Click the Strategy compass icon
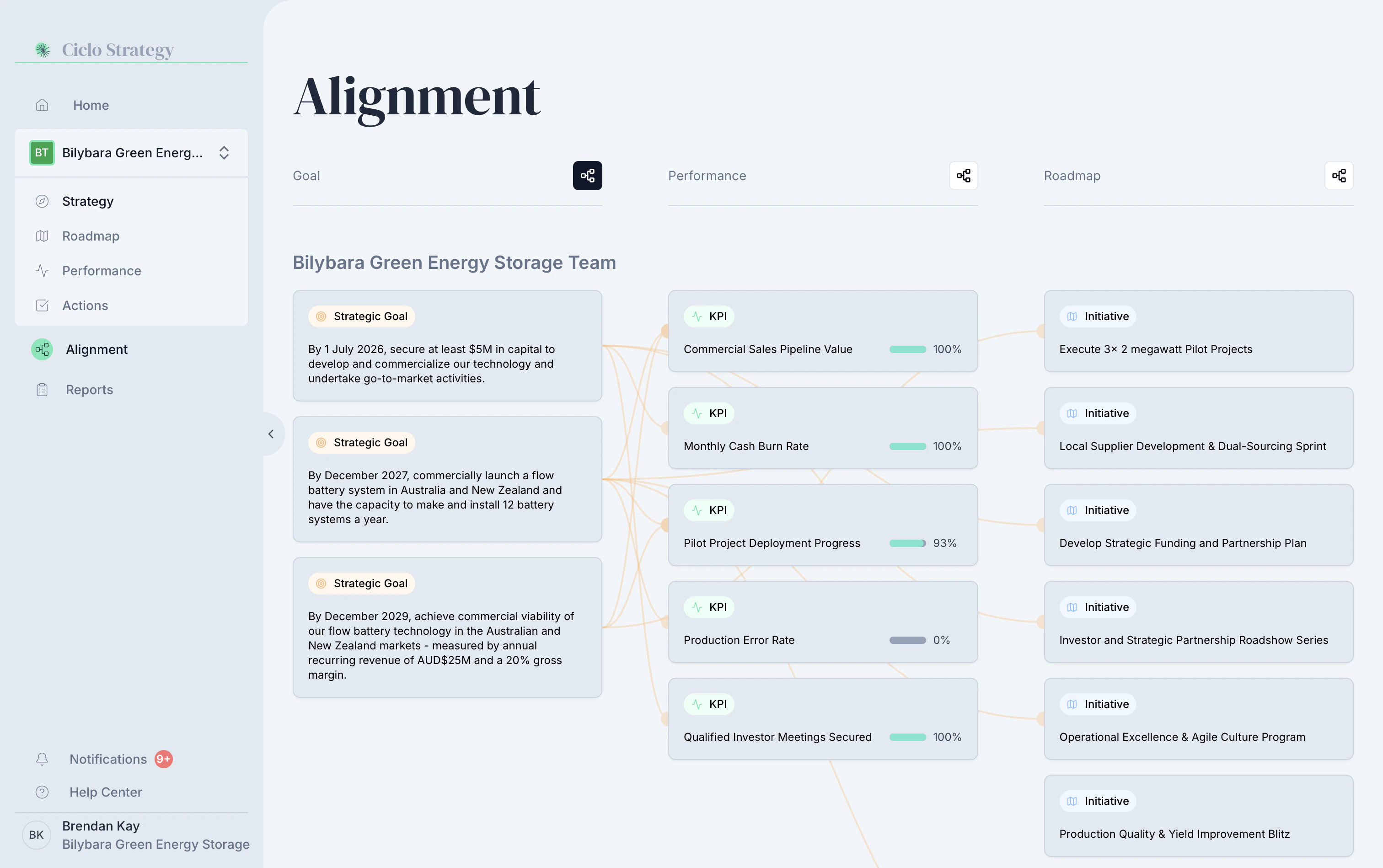Screen dimensions: 1383x868 coord(42,202)
